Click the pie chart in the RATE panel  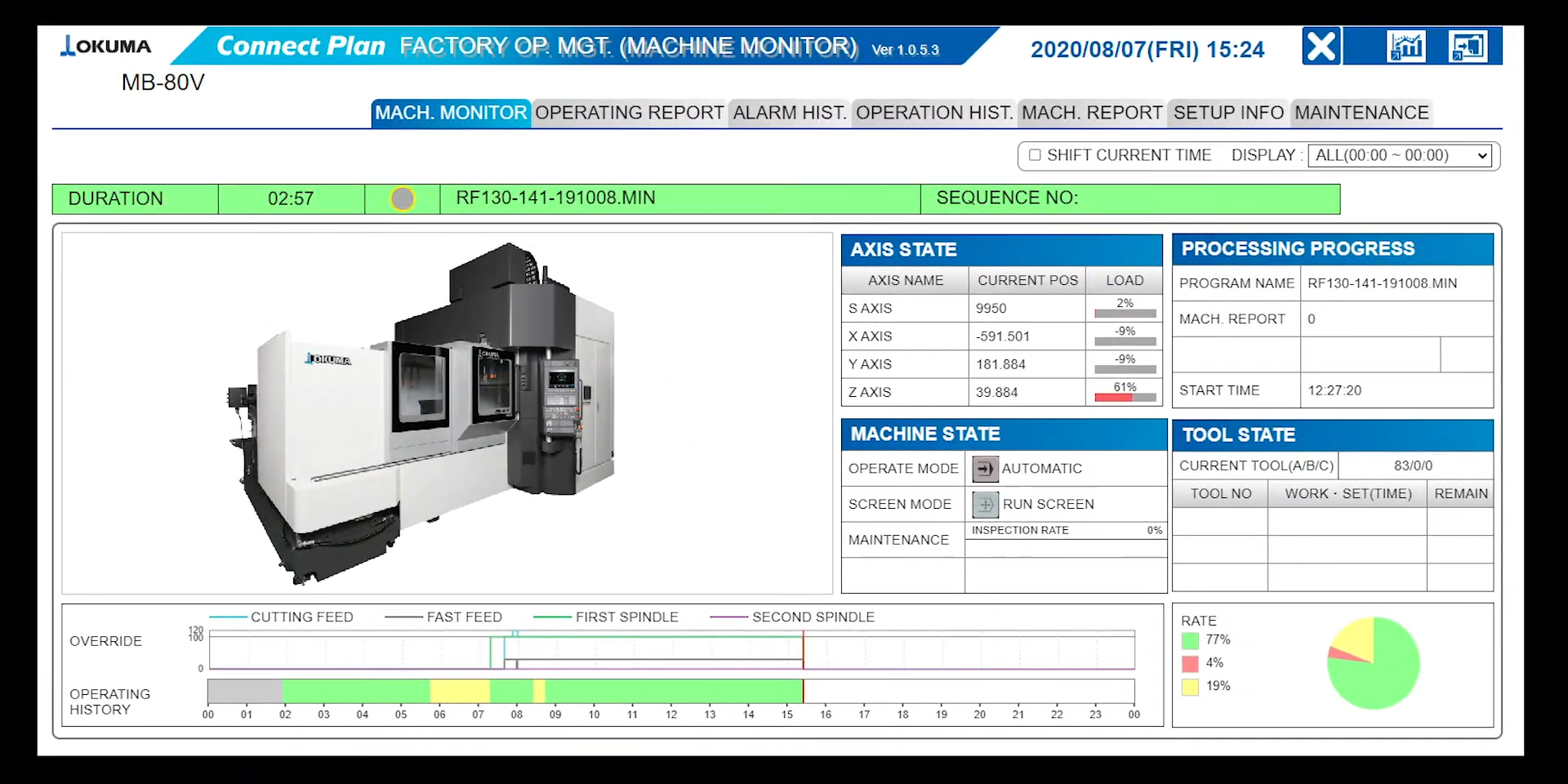pos(1372,661)
